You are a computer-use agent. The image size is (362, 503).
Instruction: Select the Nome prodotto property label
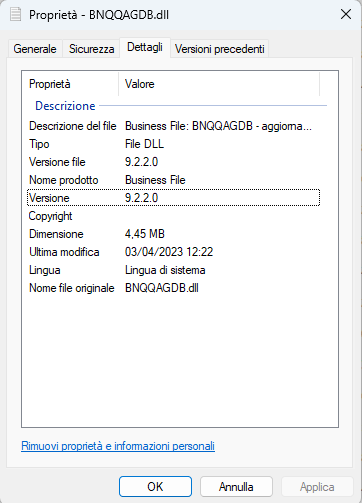[x=64, y=180]
